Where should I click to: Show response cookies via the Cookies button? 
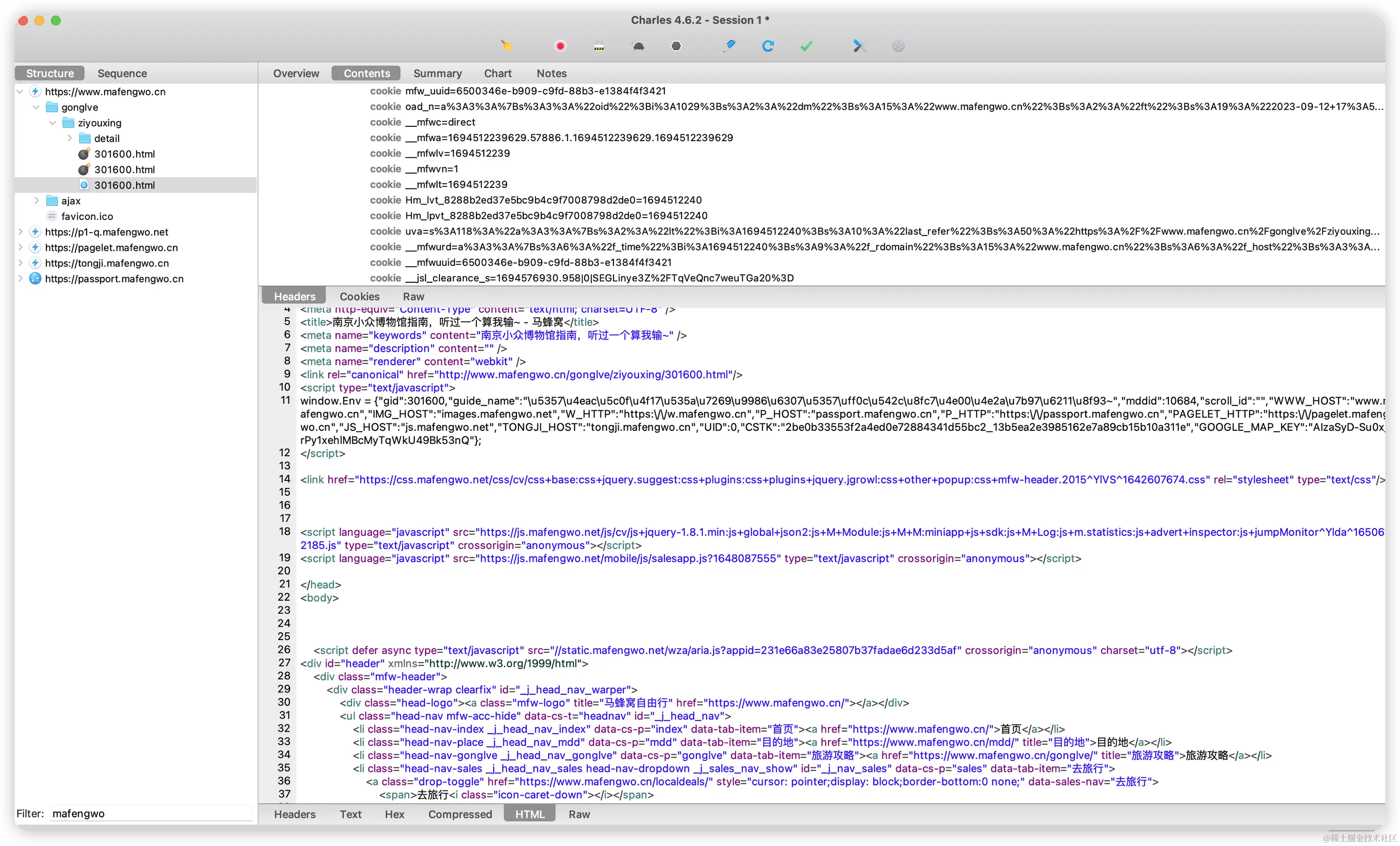click(x=359, y=296)
